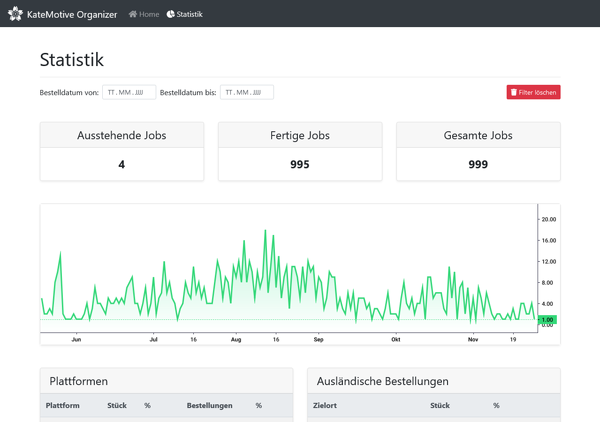This screenshot has height=422, width=600.
Task: Open the KateMotive Organizer brand link
Action: click(63, 14)
